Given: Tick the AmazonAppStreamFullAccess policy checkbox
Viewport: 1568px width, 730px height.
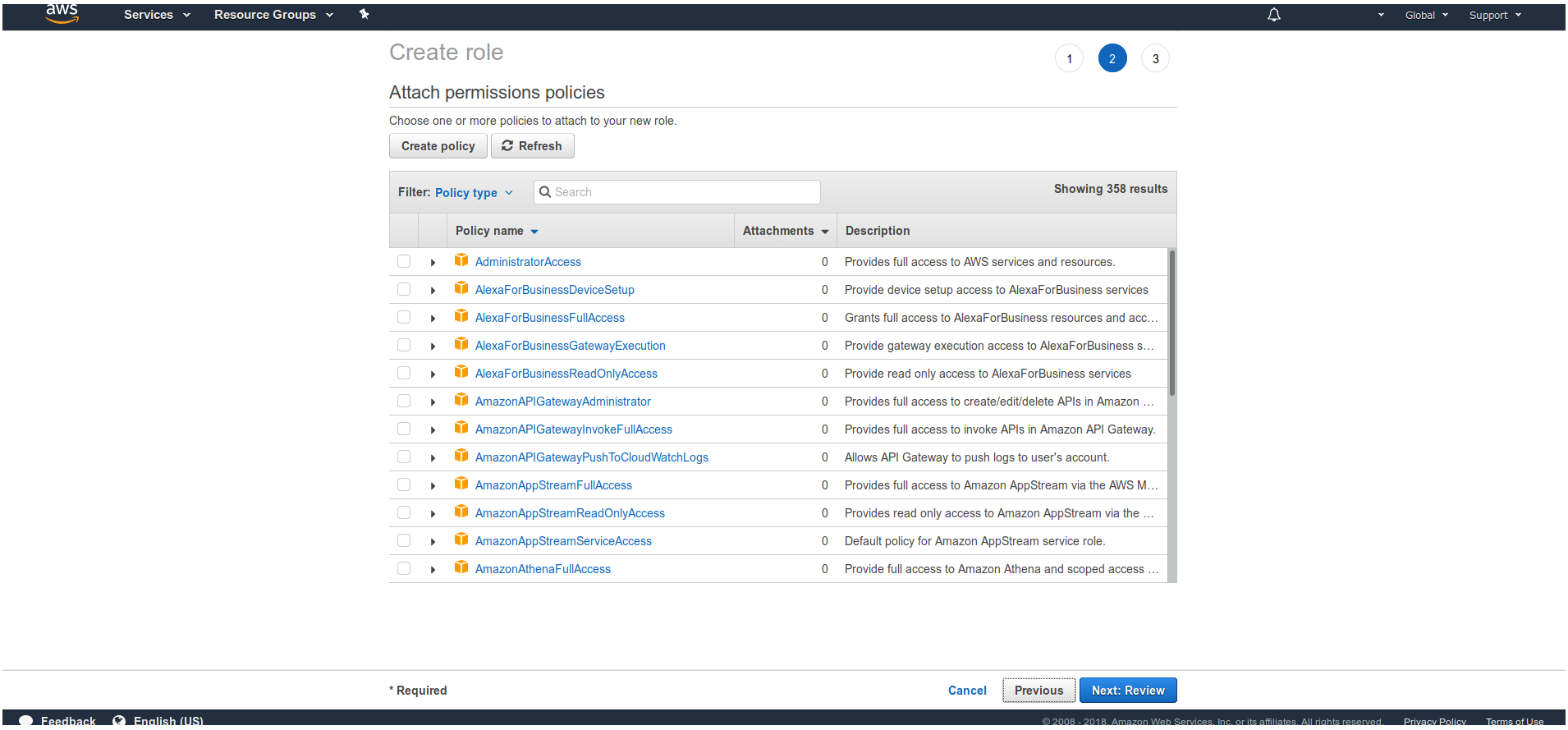Looking at the screenshot, I should [404, 484].
